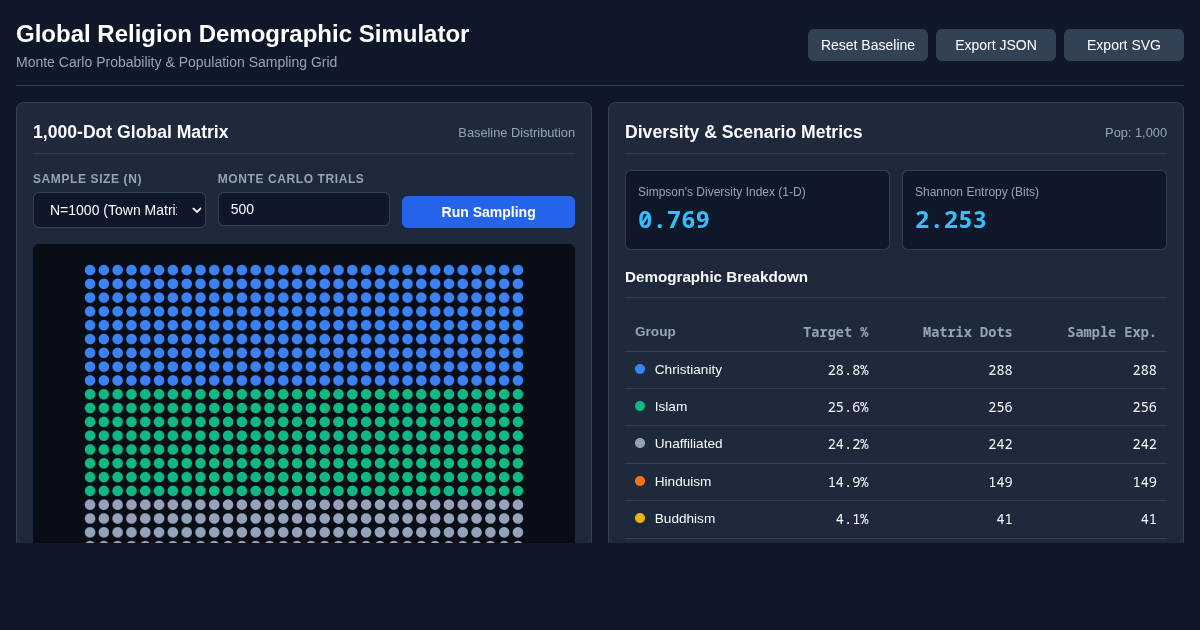Click the Christianity row label

pos(688,369)
